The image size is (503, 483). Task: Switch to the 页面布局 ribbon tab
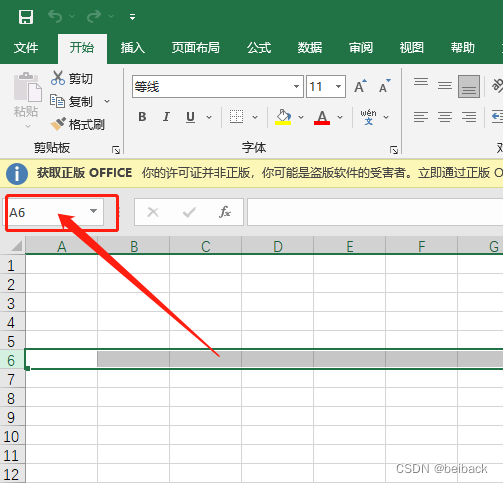coord(196,48)
